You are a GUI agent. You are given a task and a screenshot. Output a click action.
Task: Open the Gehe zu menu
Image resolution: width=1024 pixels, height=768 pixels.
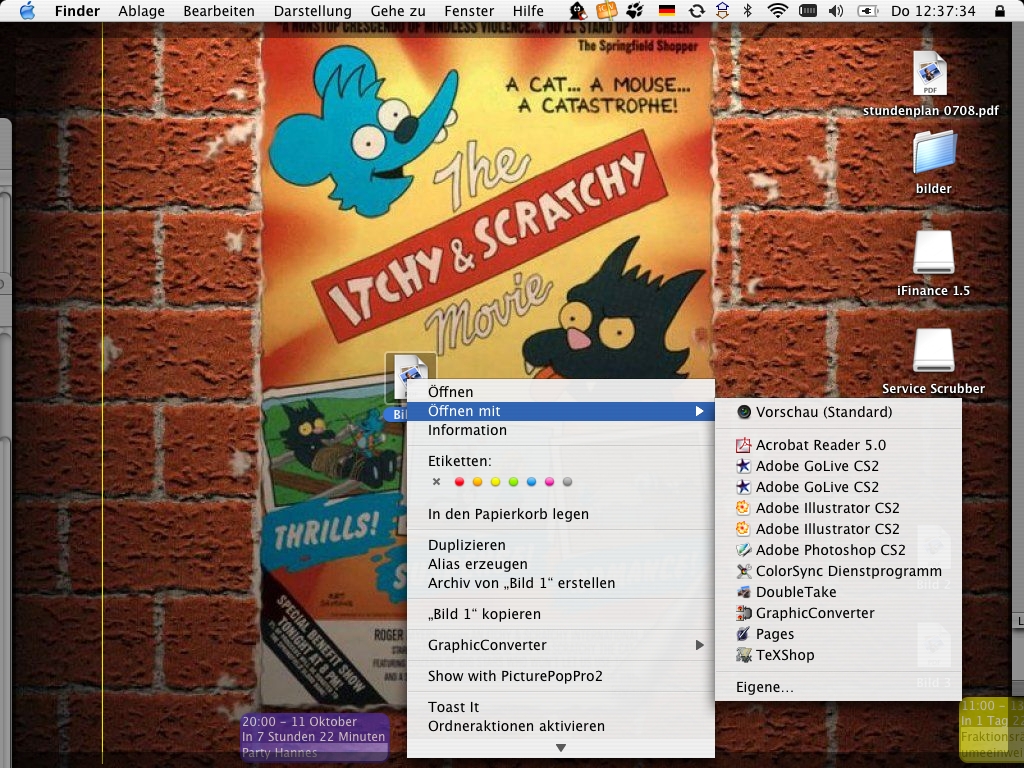[398, 10]
